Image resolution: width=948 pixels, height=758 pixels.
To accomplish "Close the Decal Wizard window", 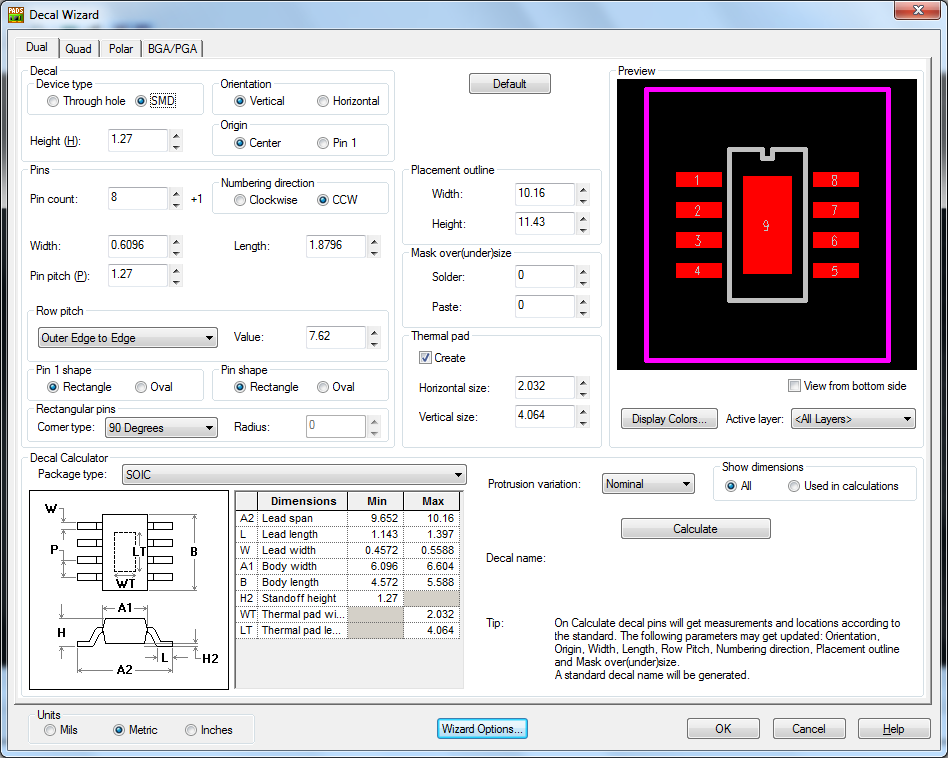I will pyautogui.click(x=918, y=10).
